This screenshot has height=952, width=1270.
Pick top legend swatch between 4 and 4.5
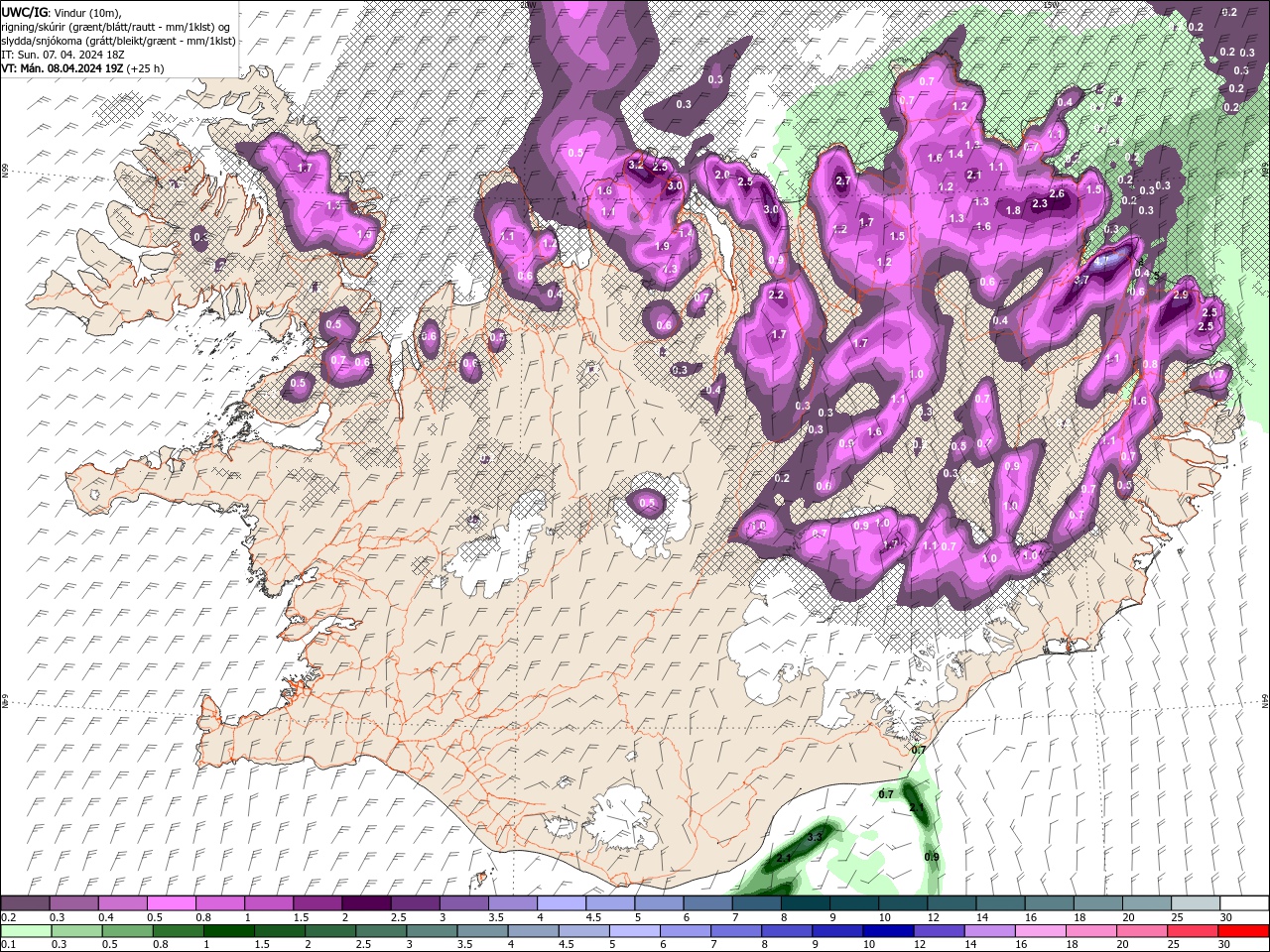tap(562, 903)
